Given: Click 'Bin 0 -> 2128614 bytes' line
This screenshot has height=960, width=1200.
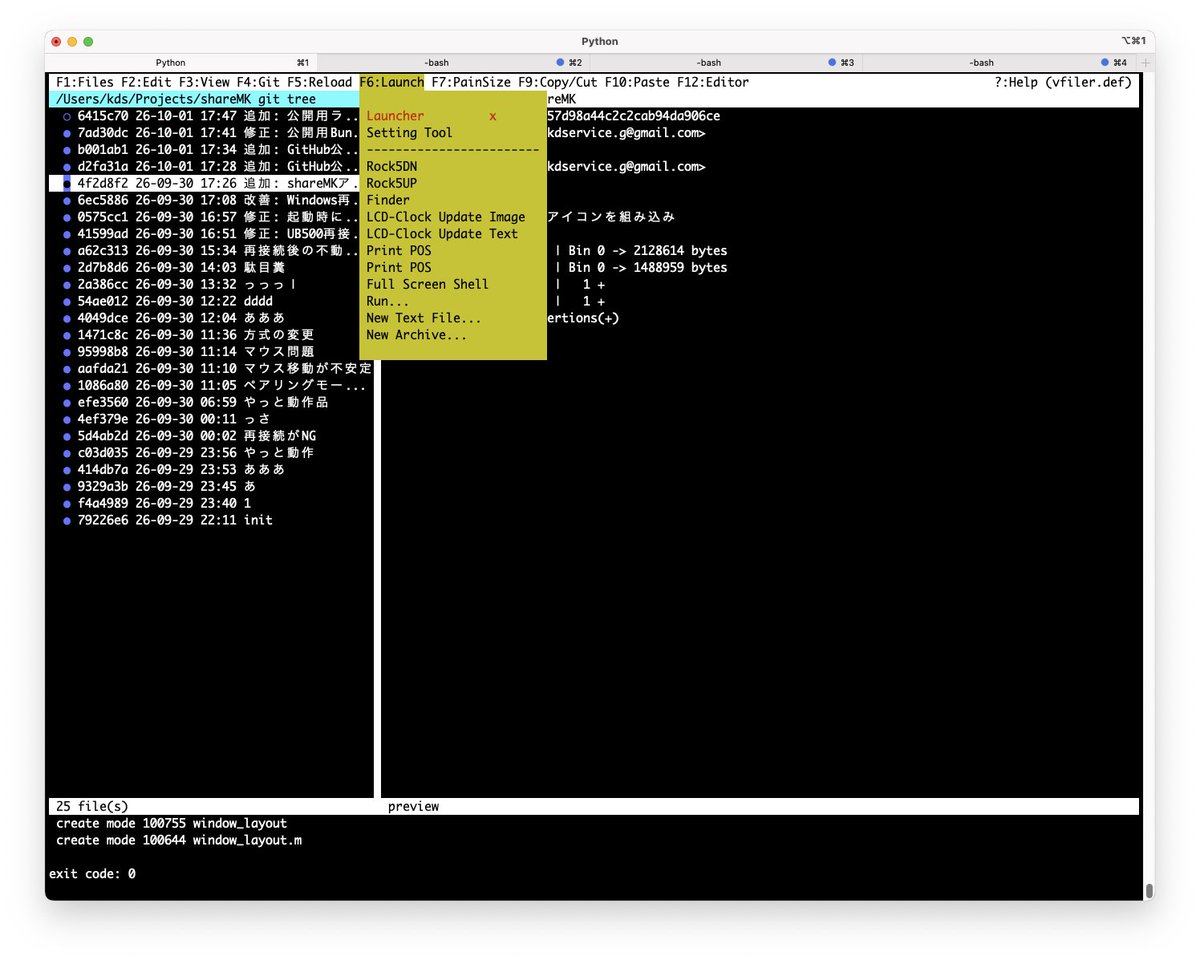Looking at the screenshot, I should (x=648, y=251).
